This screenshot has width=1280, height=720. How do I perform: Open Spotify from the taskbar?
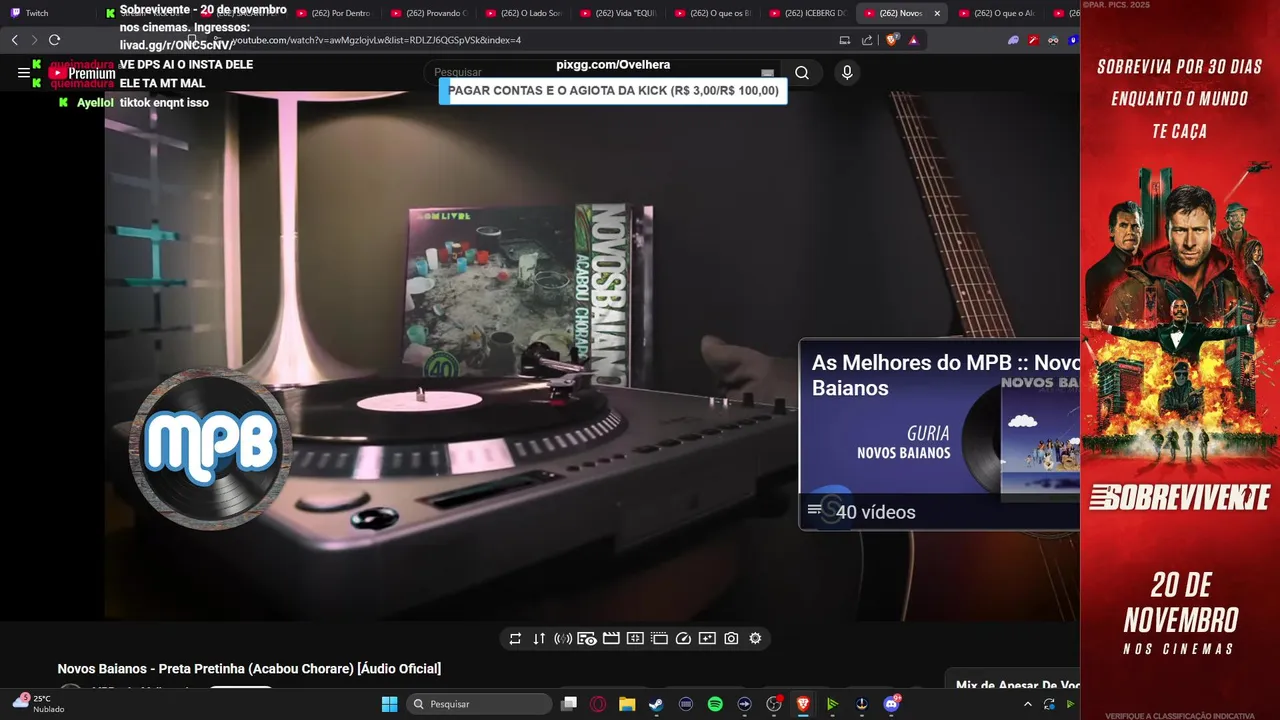(x=715, y=704)
